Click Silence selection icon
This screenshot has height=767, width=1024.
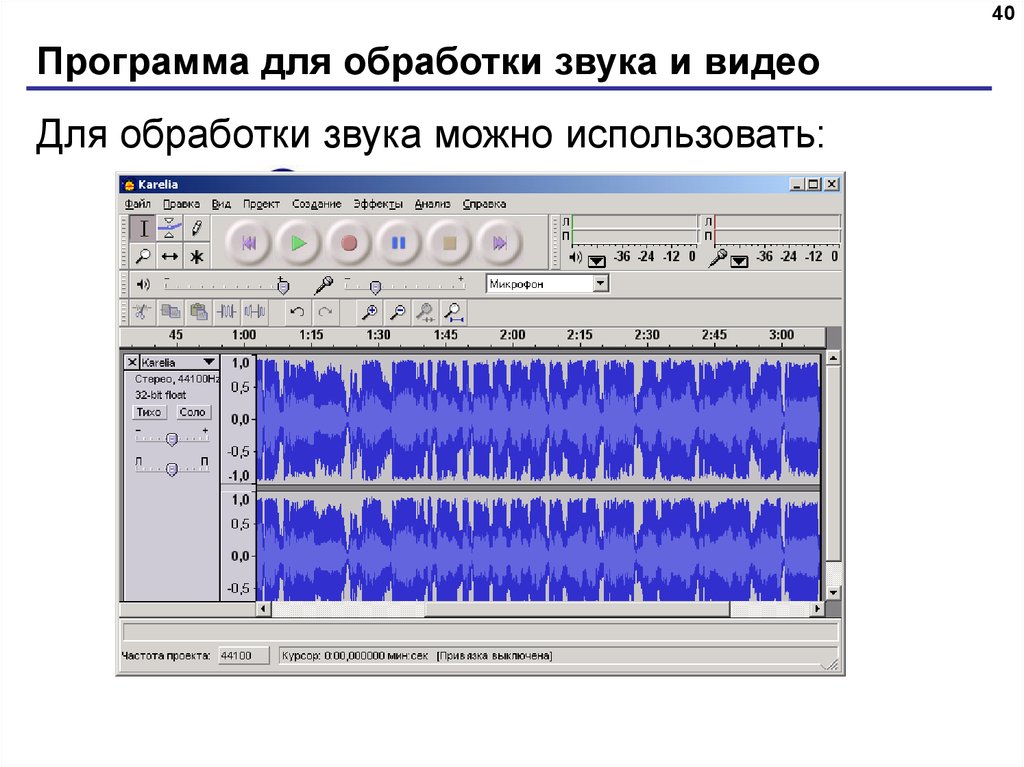[x=255, y=312]
